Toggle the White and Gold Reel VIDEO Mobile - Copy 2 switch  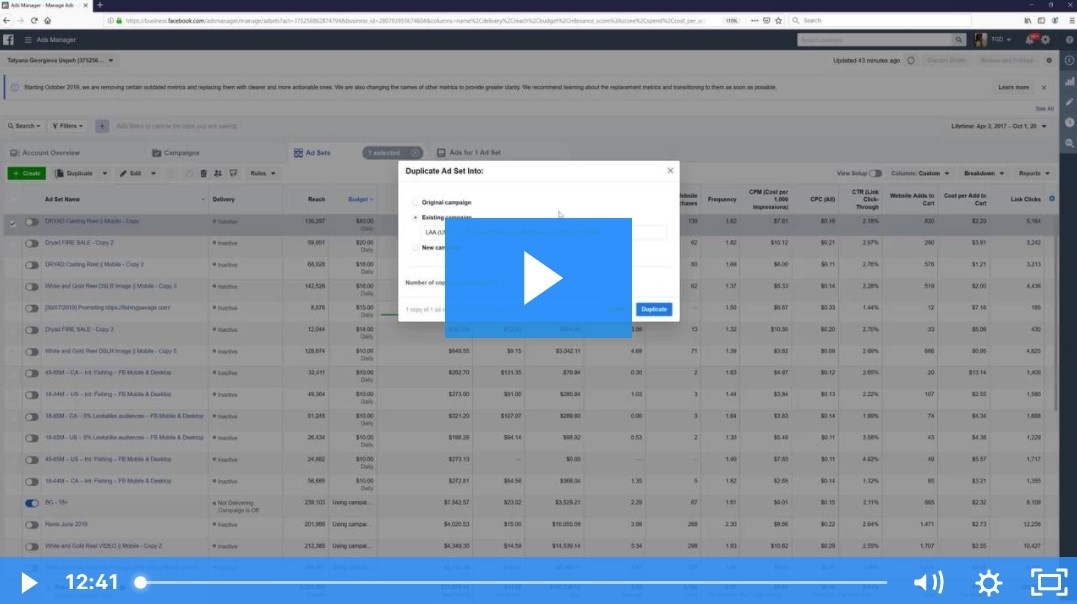click(x=32, y=546)
